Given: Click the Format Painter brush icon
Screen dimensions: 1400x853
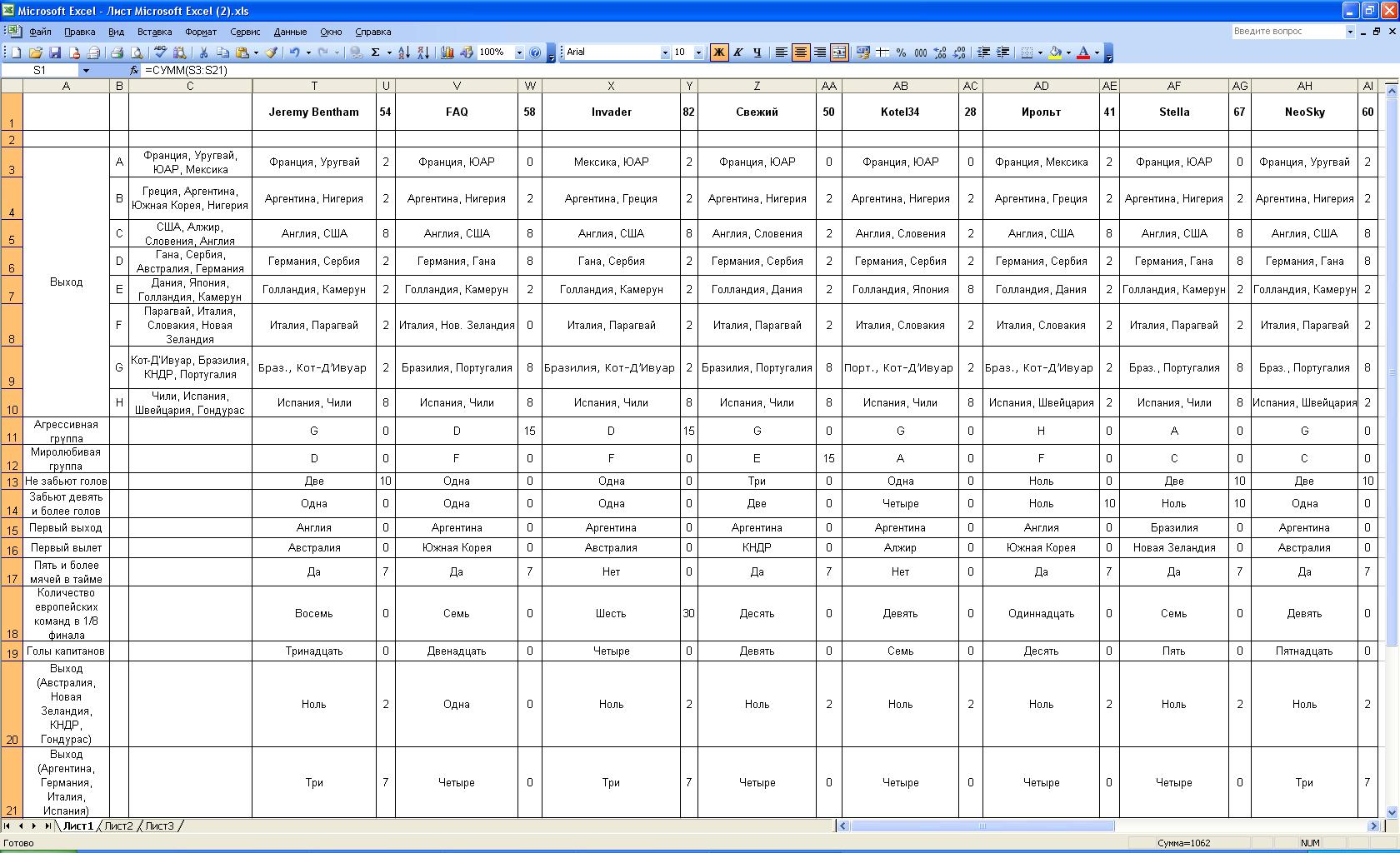Looking at the screenshot, I should pos(272,52).
